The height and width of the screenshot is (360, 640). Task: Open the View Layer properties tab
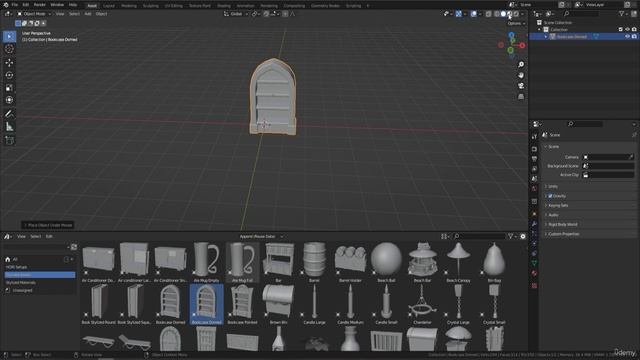(534, 169)
